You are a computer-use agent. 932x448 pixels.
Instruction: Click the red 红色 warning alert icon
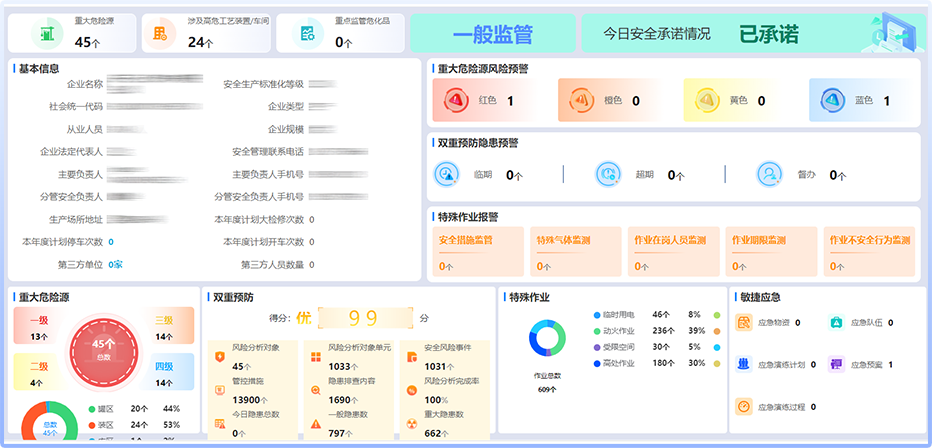[456, 100]
